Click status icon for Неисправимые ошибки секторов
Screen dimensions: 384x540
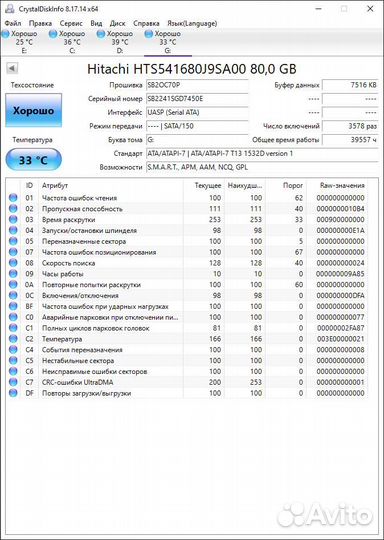[13, 371]
